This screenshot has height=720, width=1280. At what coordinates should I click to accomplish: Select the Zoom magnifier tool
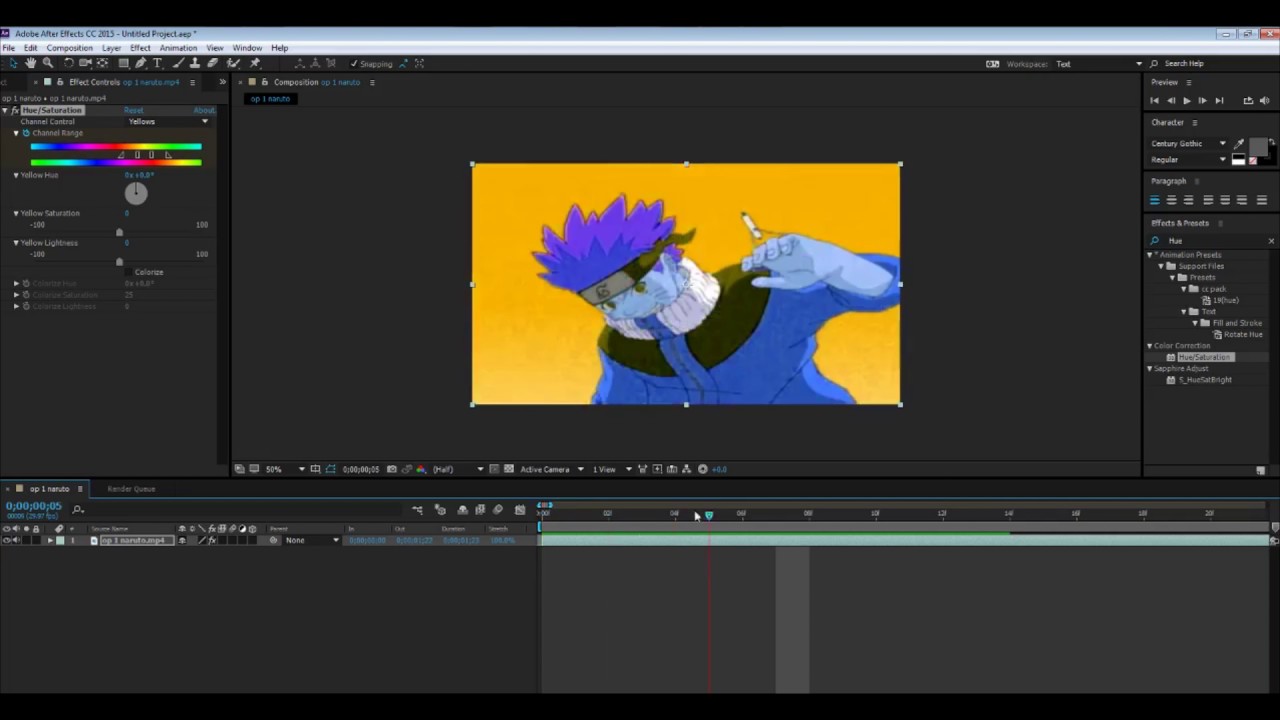tap(47, 63)
